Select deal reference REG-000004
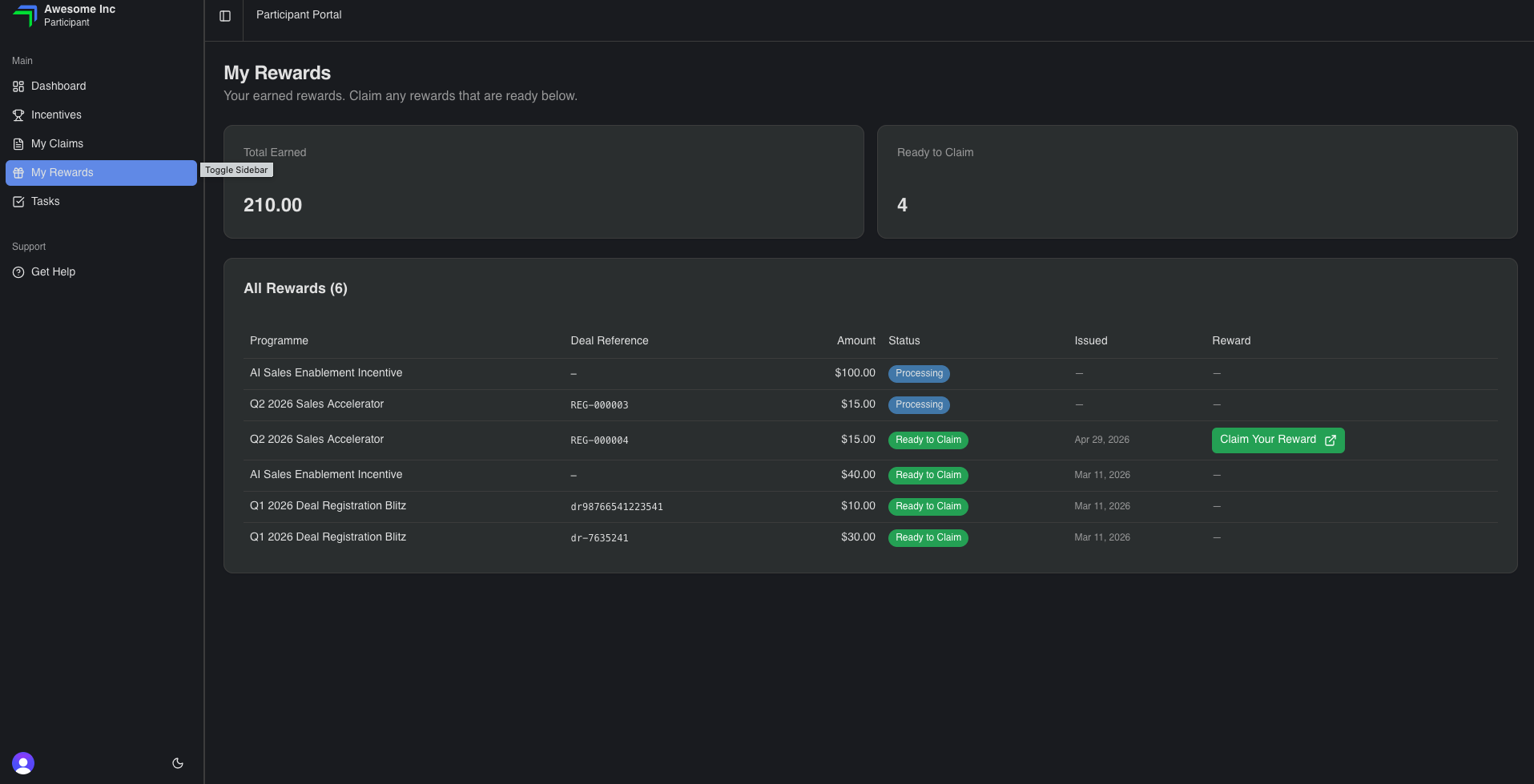This screenshot has width=1534, height=784. click(599, 440)
